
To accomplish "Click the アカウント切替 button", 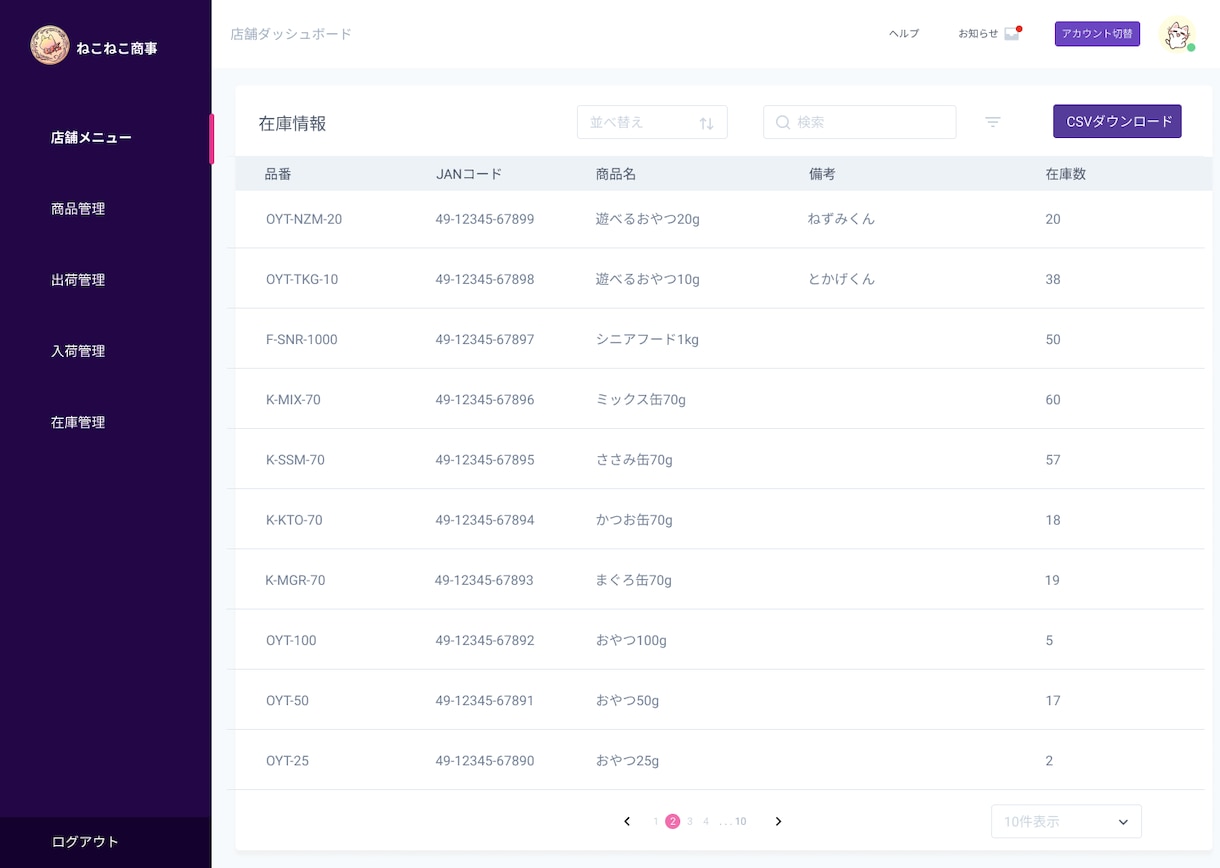I will pos(1097,34).
